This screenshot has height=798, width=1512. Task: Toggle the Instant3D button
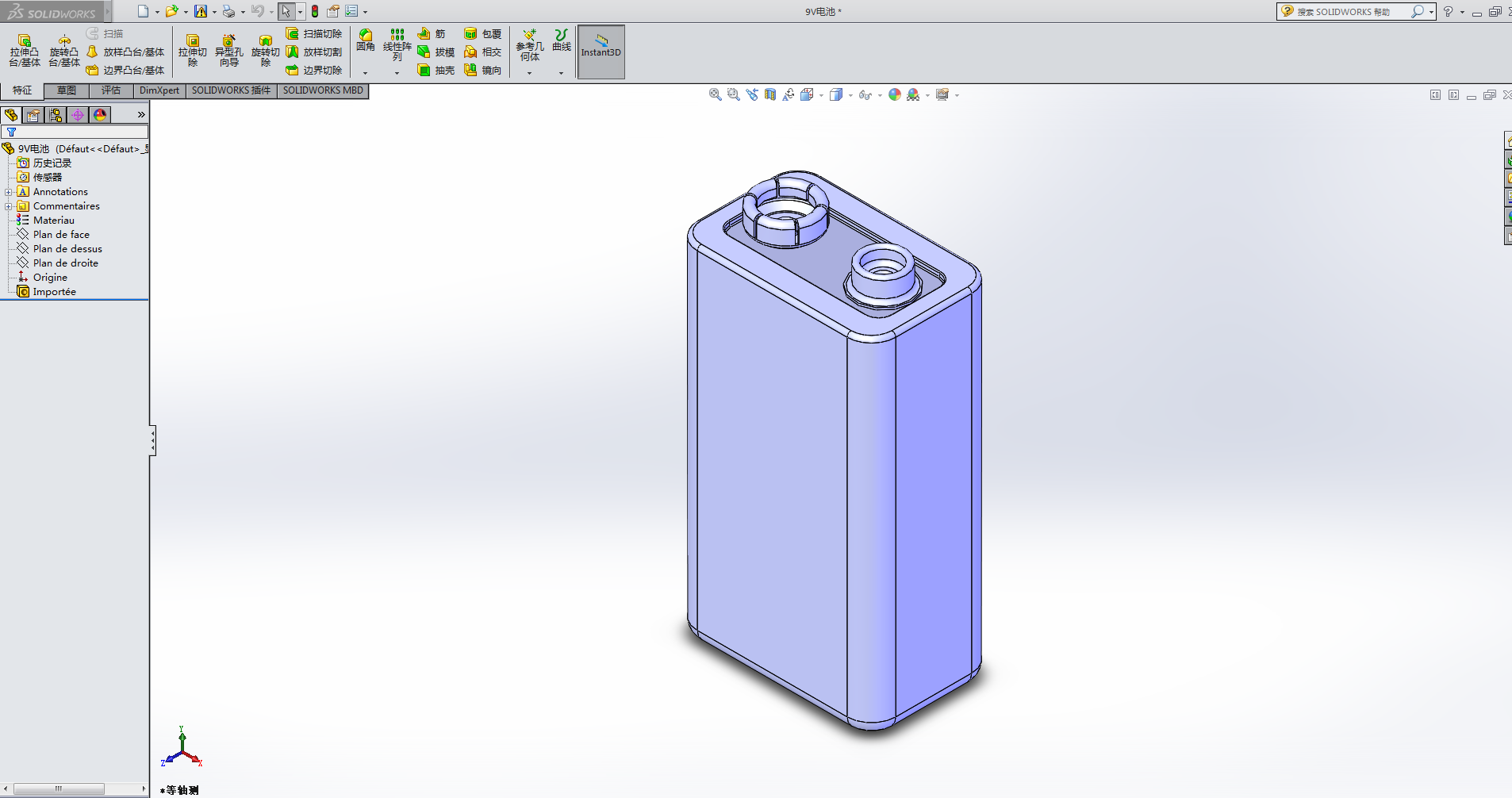[x=601, y=52]
